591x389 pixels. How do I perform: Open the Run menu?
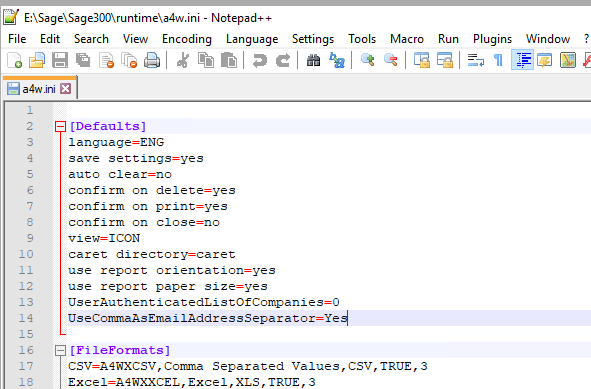pos(448,39)
